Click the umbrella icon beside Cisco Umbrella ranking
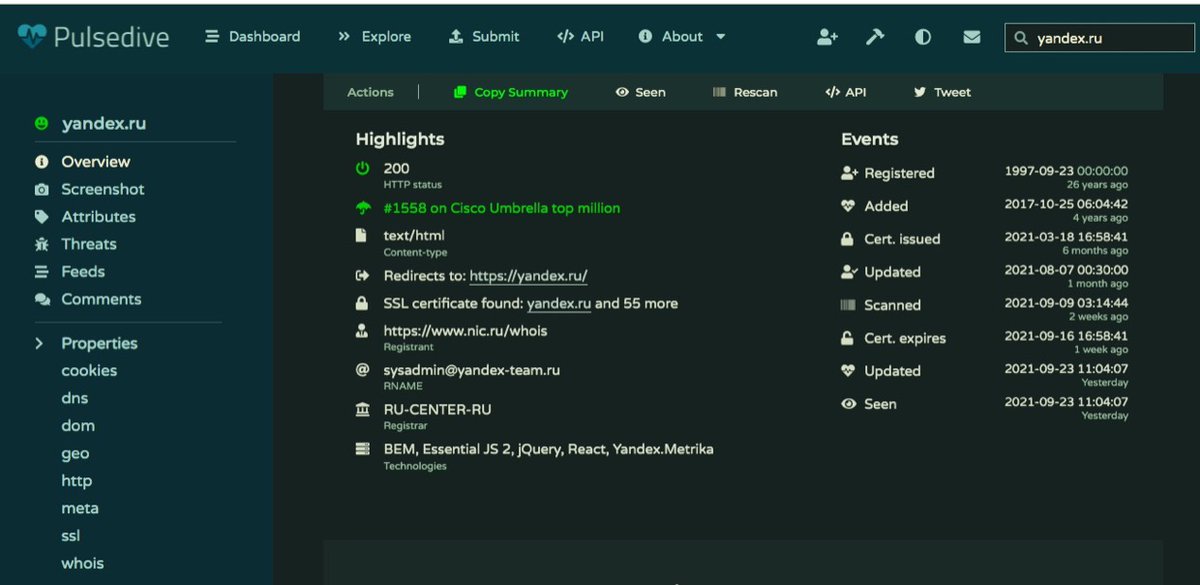The height and width of the screenshot is (585, 1200). [x=363, y=208]
